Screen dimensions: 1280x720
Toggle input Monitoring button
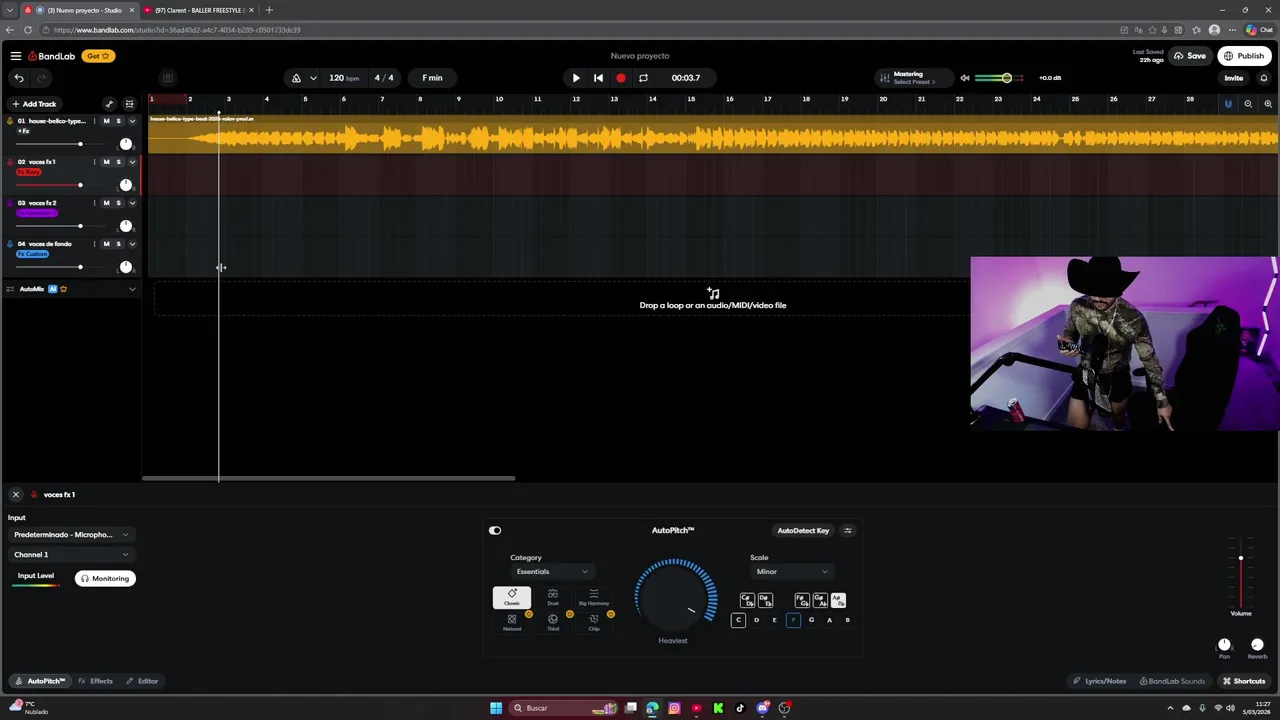(105, 578)
